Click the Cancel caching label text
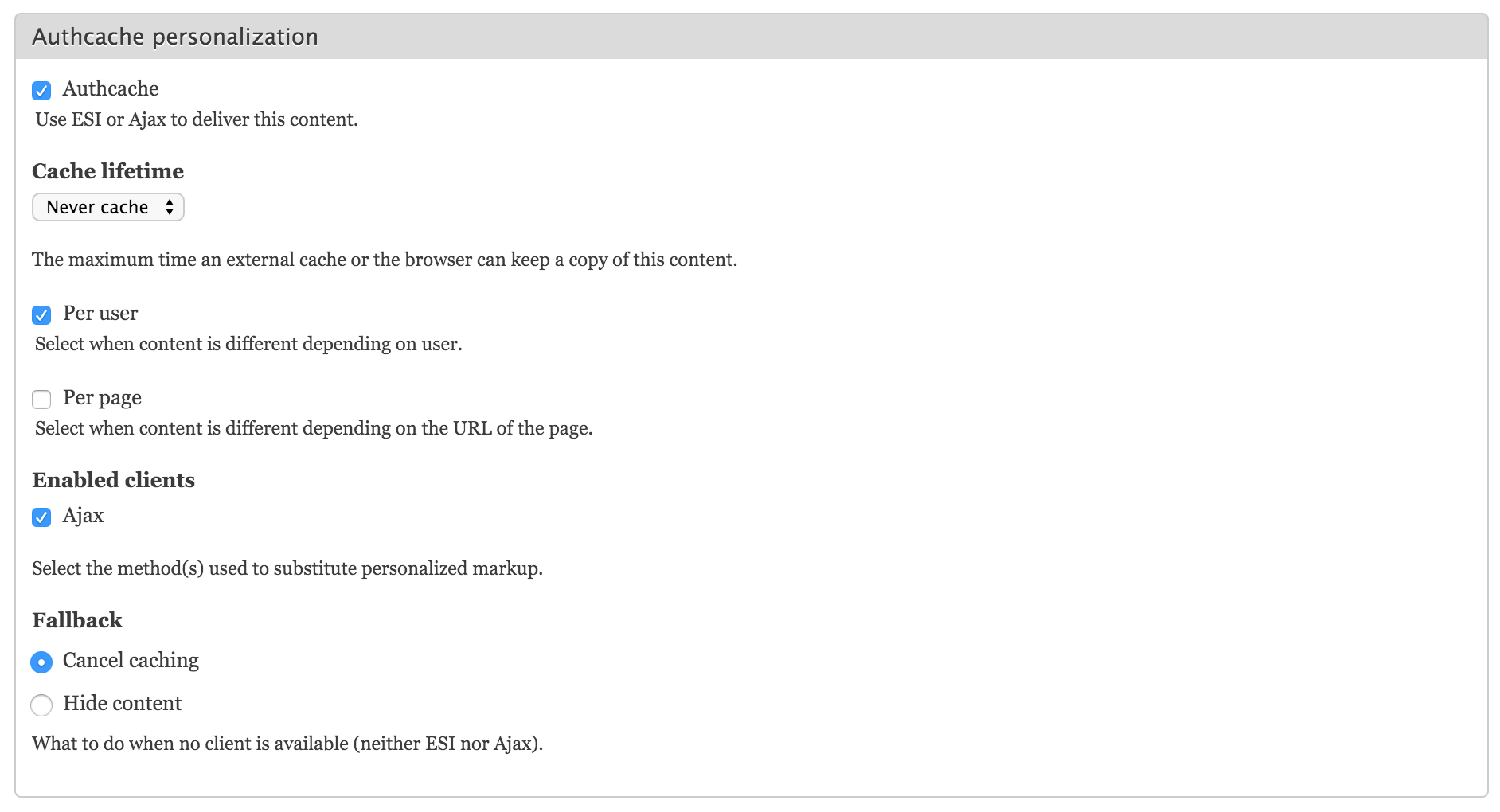 click(x=131, y=660)
